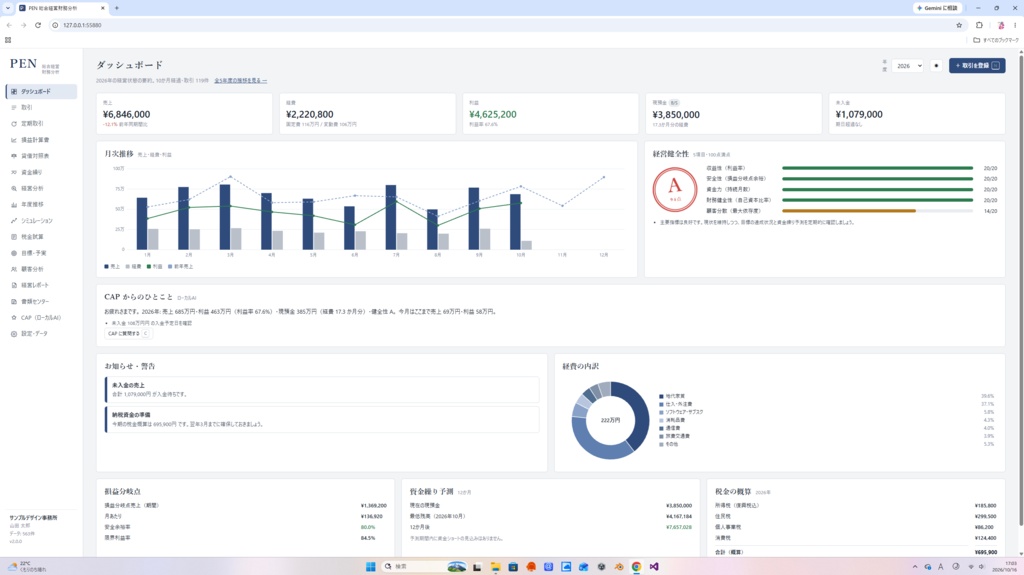The image size is (1024, 575).
Task: Toggle the 経費 series in chart legend
Action: click(133, 267)
